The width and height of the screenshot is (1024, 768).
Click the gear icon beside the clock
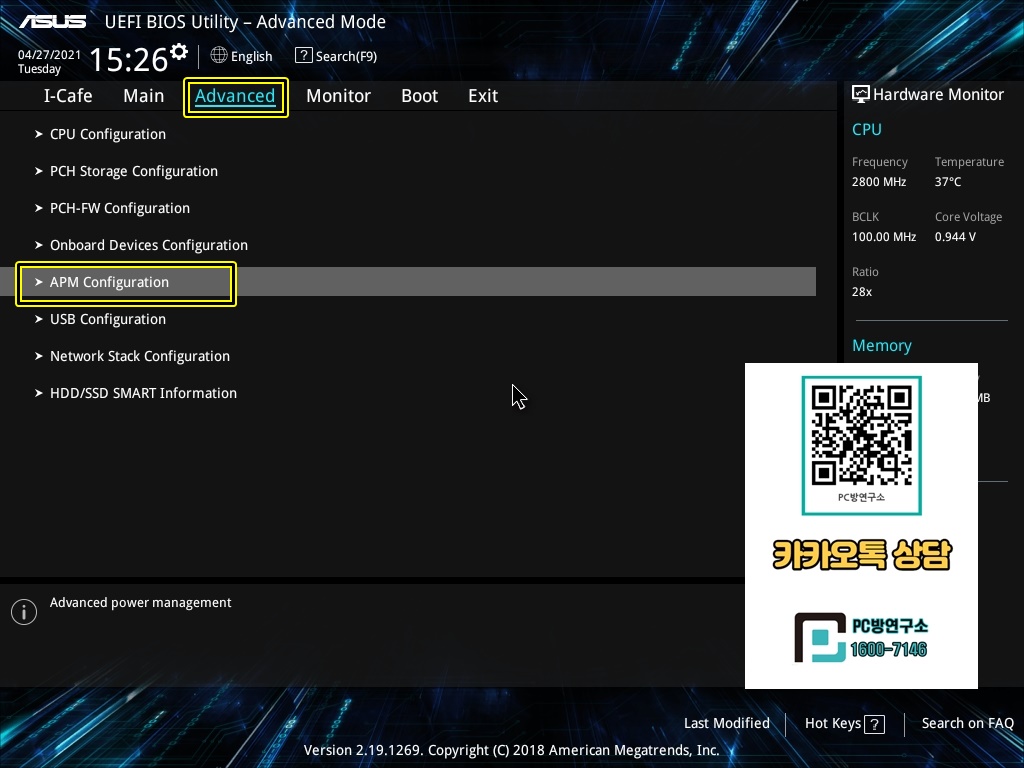click(x=179, y=51)
